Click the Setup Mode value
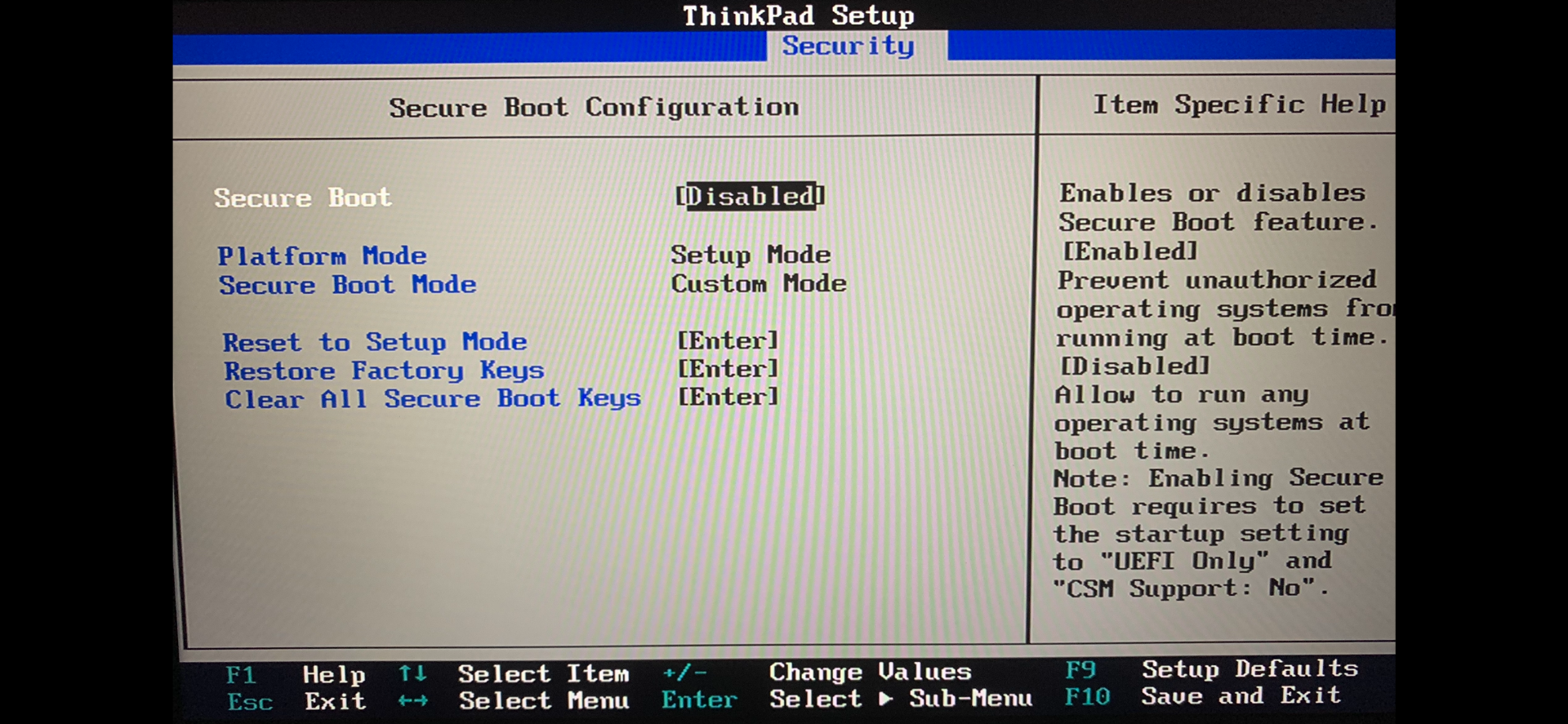The width and height of the screenshot is (1568, 724). click(x=751, y=255)
